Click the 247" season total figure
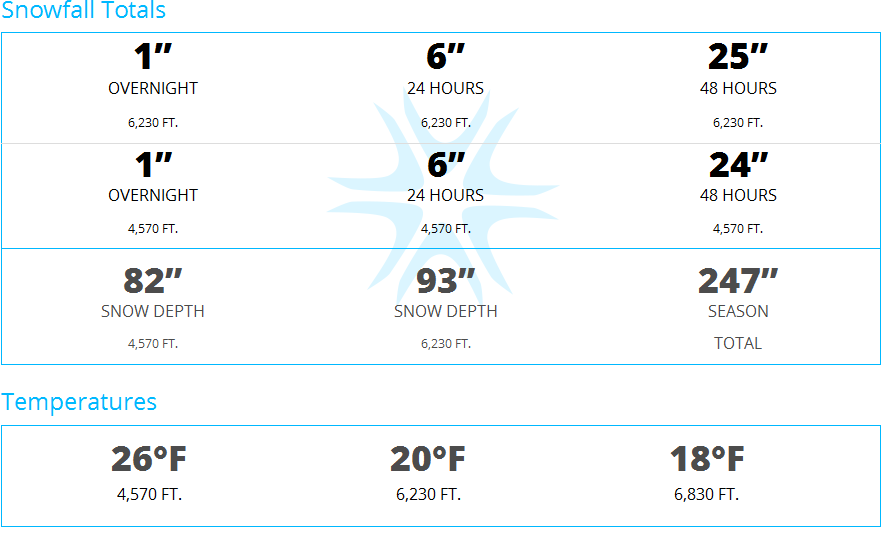The width and height of the screenshot is (890, 533). click(x=738, y=281)
